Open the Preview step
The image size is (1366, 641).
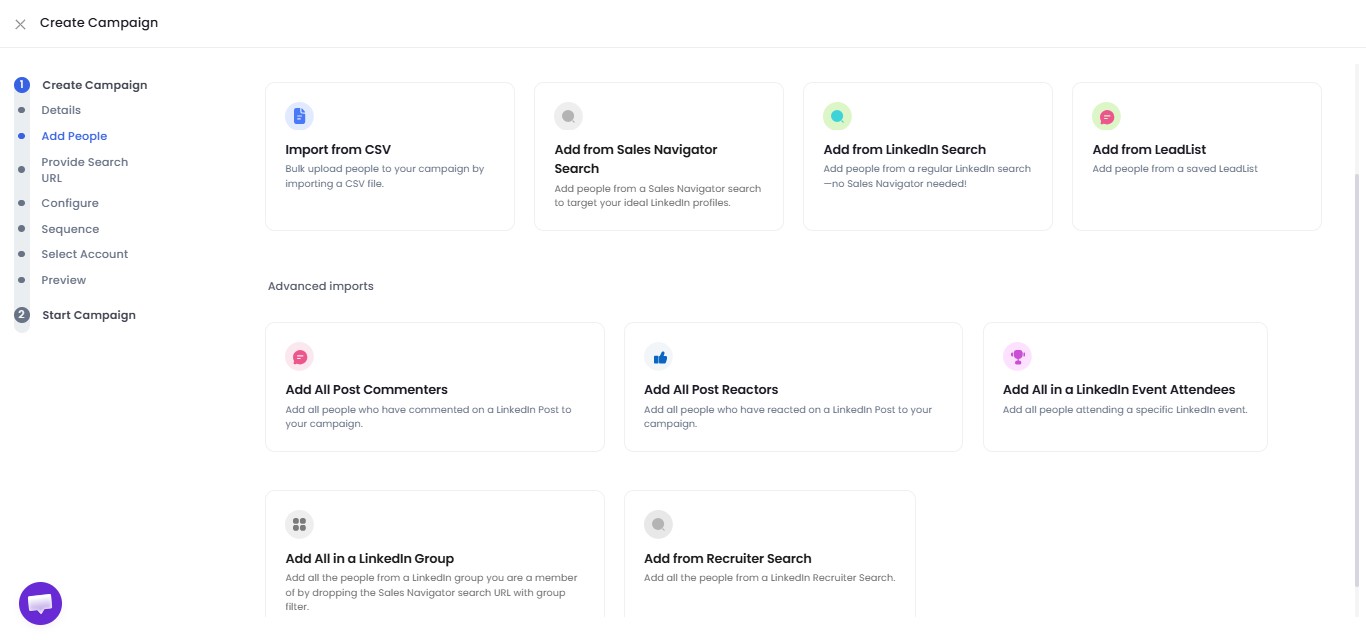click(x=64, y=280)
